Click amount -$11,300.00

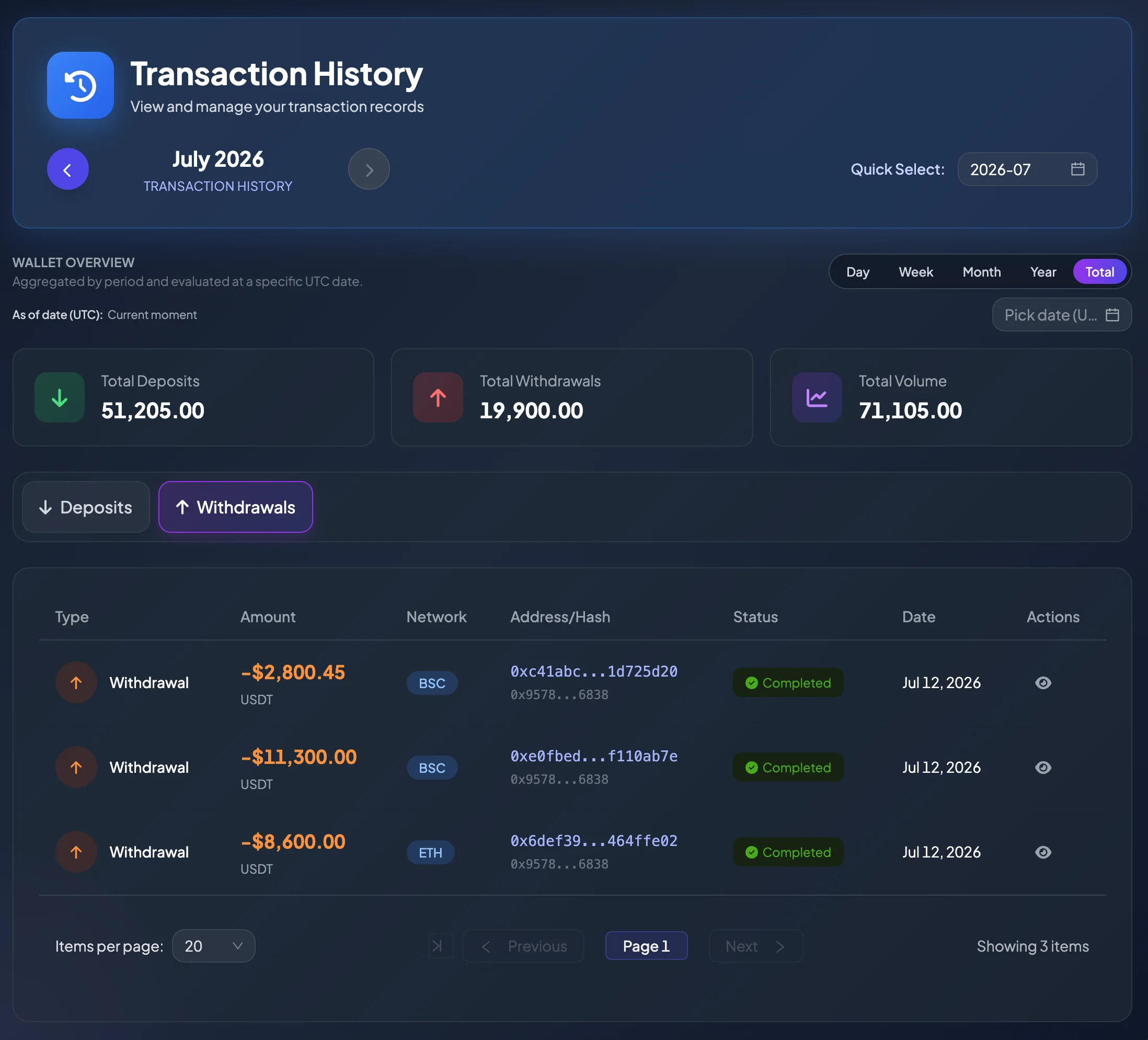[x=299, y=757]
